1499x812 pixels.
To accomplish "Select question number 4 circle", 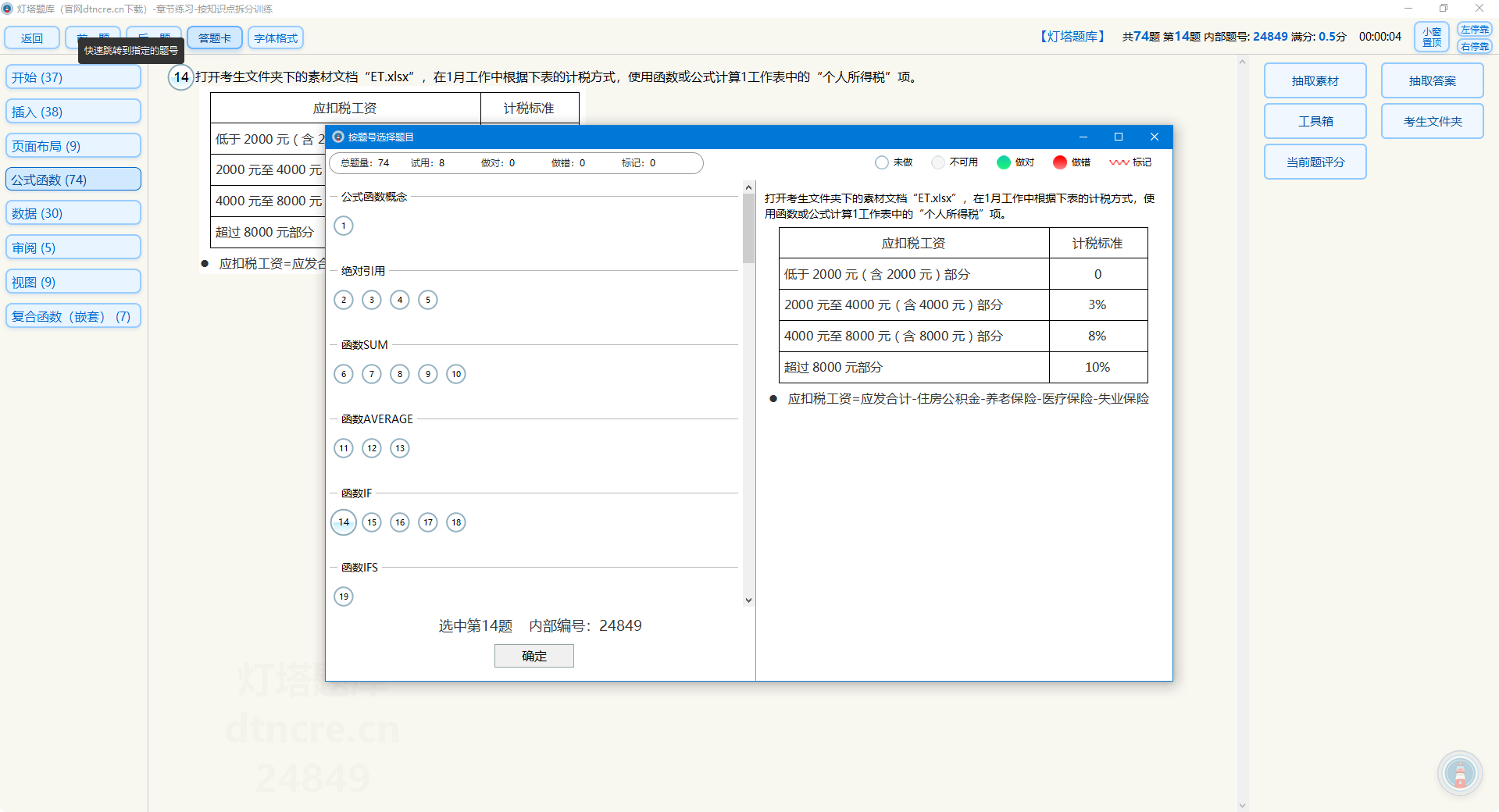I will pos(400,300).
